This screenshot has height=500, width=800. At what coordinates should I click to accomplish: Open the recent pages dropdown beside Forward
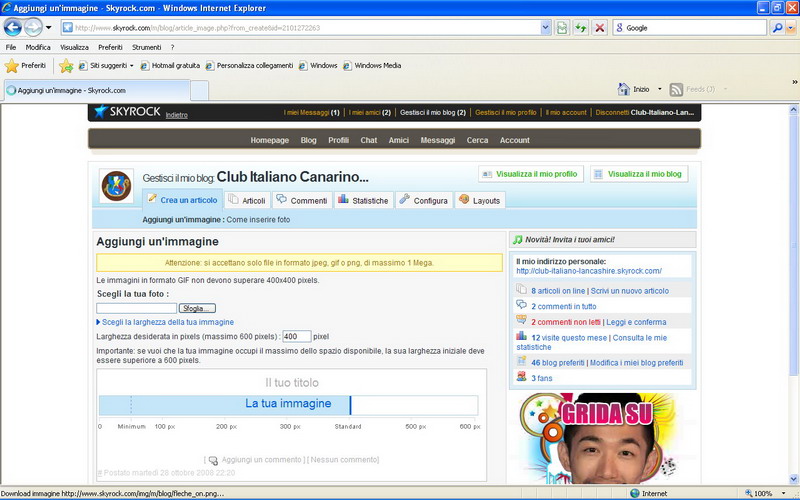(x=49, y=28)
